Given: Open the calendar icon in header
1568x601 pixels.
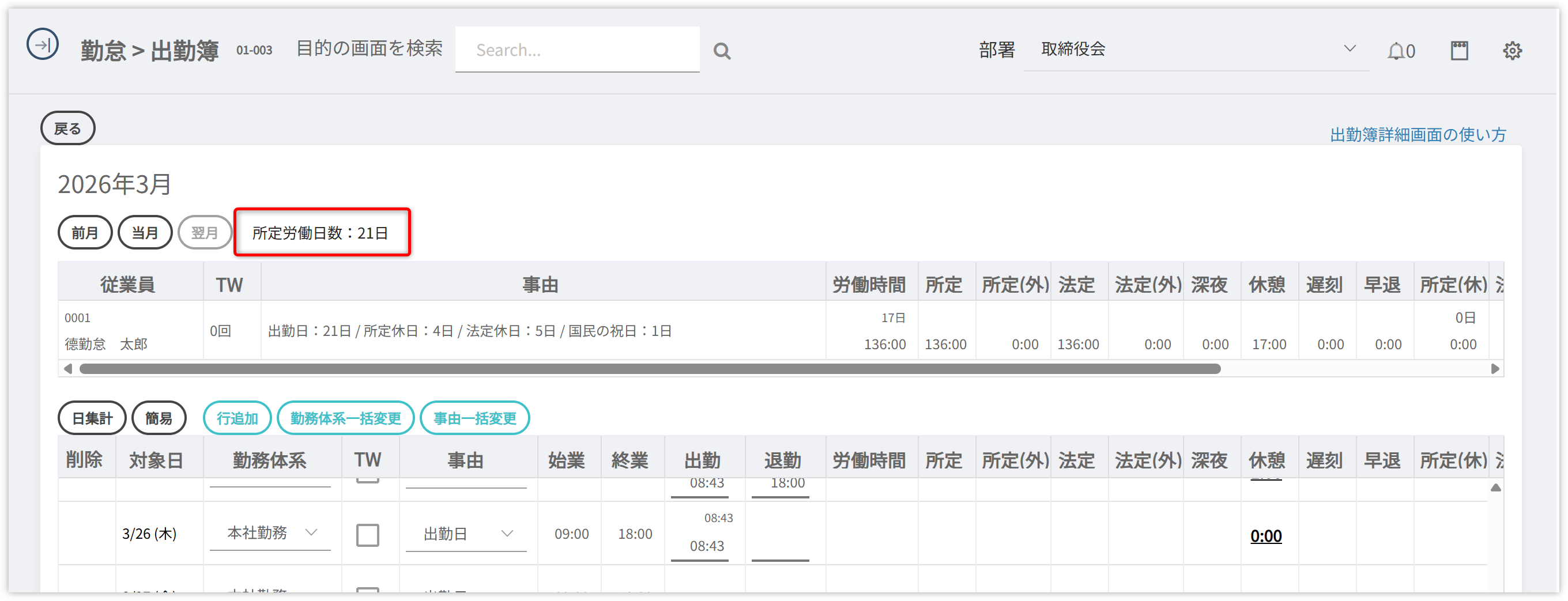Looking at the screenshot, I should (1459, 51).
